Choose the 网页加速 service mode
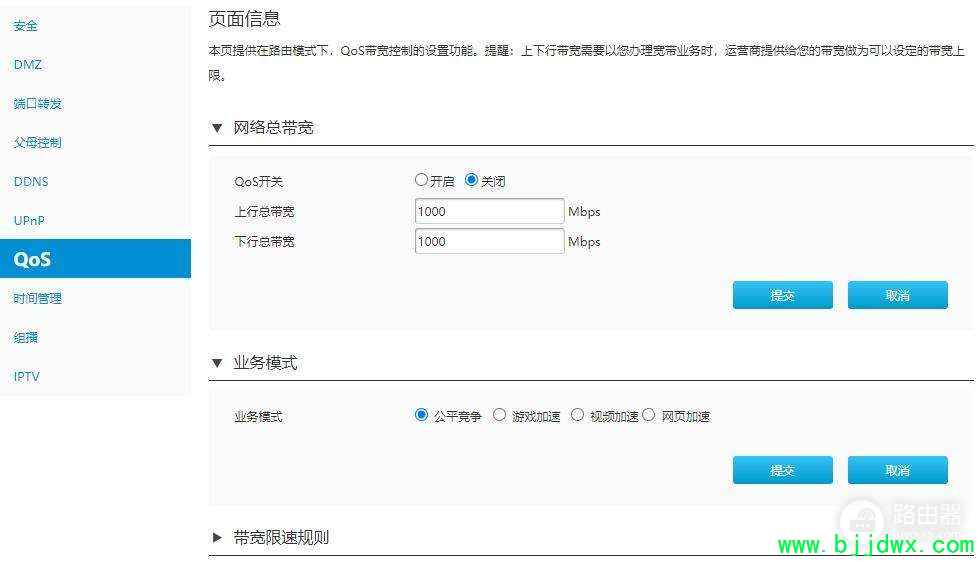Image resolution: width=980 pixels, height=562 pixels. pos(649,414)
